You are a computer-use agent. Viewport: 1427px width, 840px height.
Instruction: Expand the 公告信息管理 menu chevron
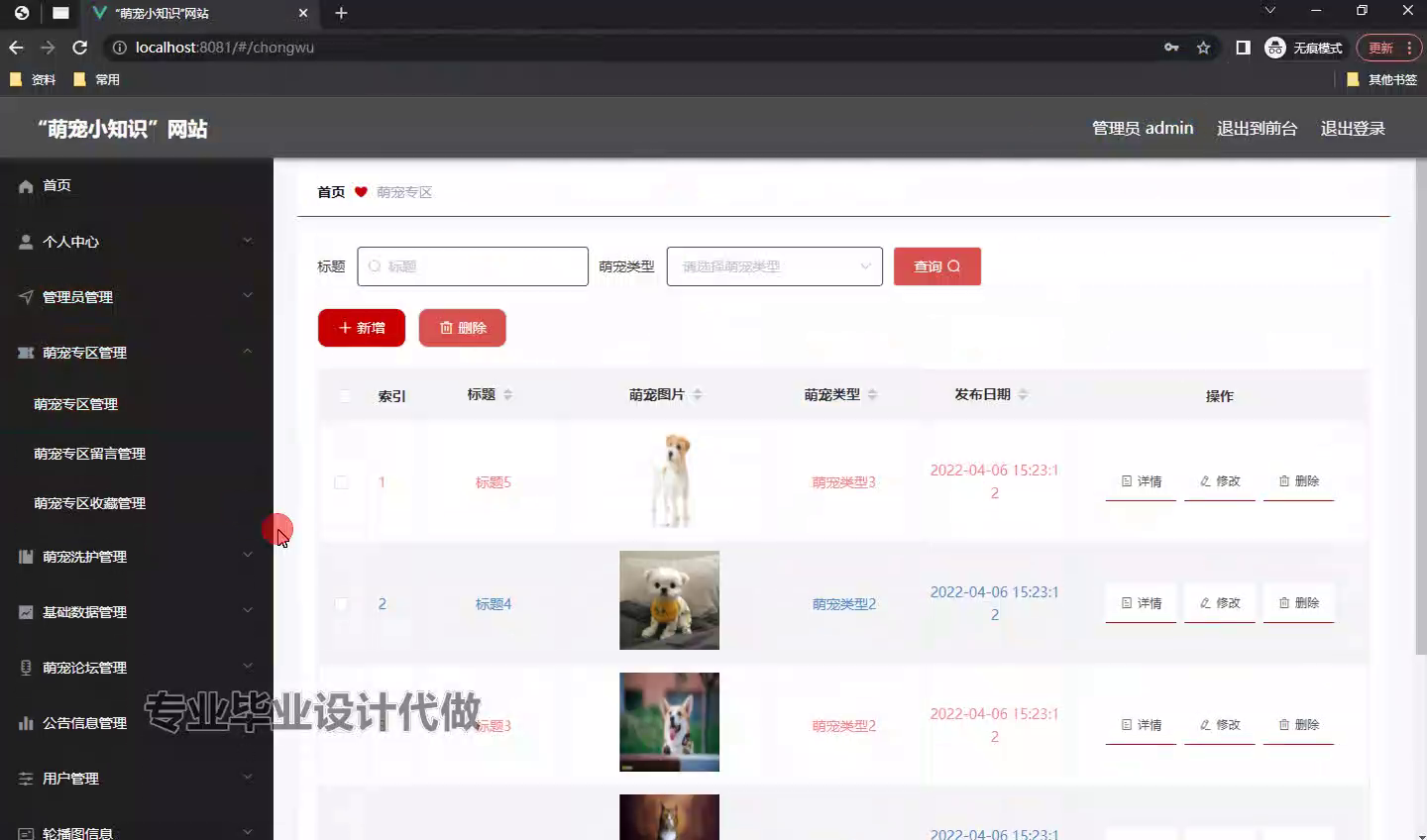tap(248, 722)
